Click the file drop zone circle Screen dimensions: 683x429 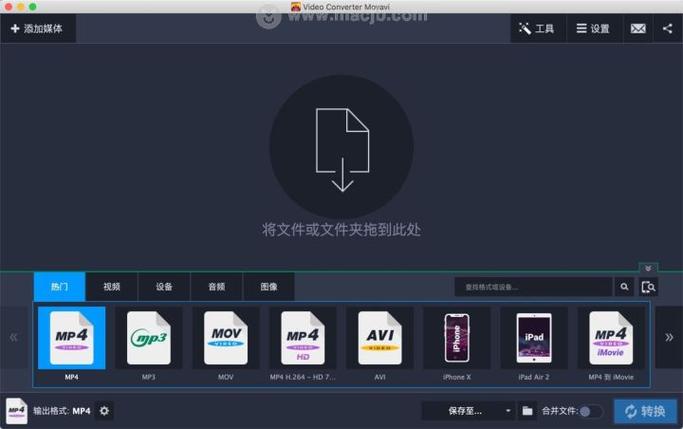point(342,146)
